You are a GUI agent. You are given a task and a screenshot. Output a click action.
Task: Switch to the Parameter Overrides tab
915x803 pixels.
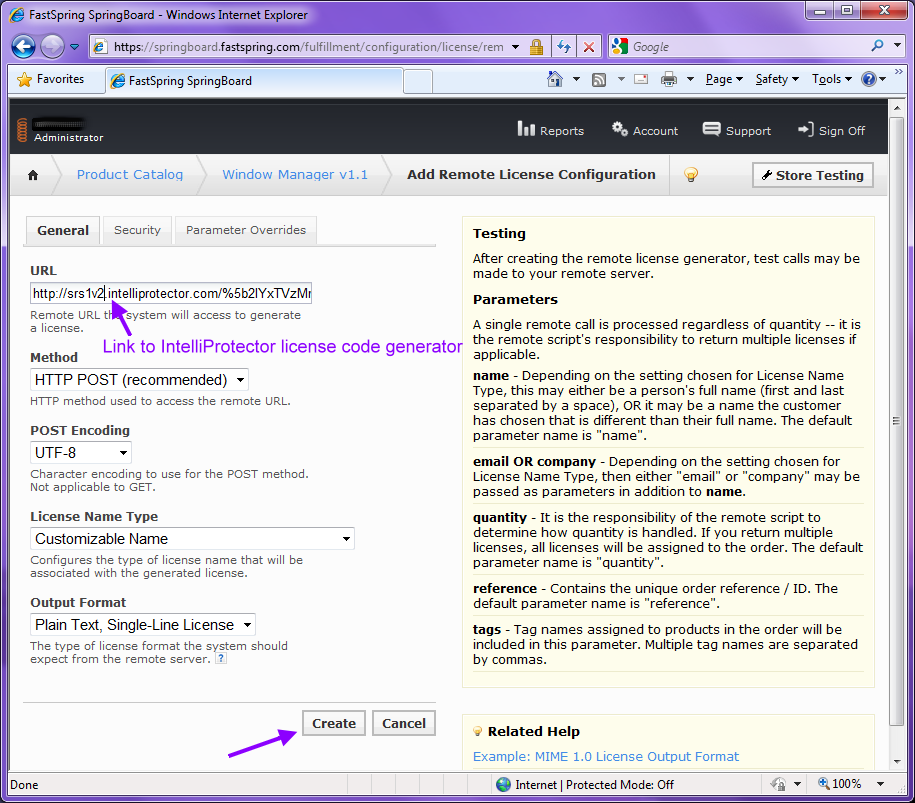[246, 231]
